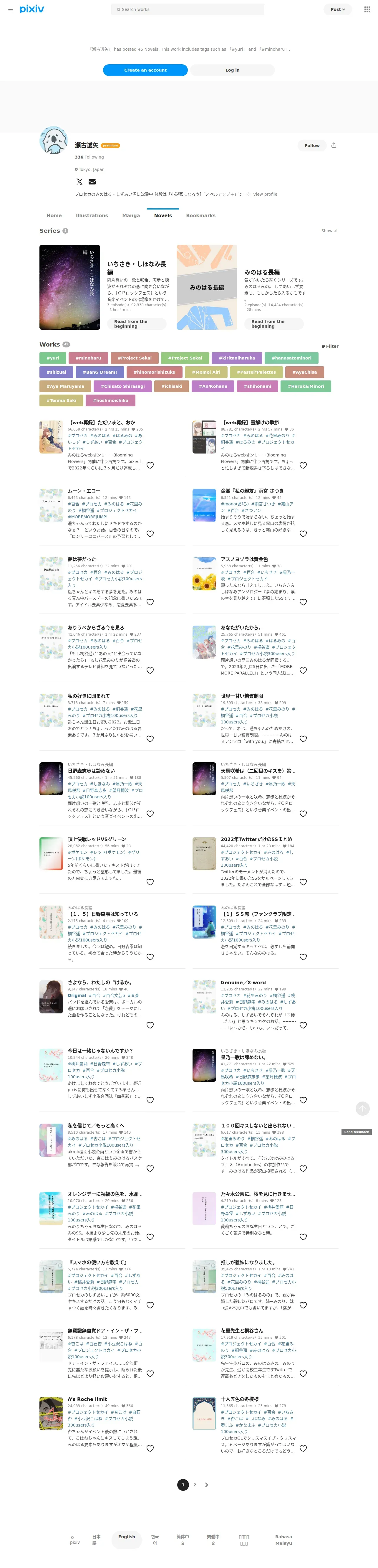
Task: Open the works Filter menu
Action: click(x=330, y=346)
